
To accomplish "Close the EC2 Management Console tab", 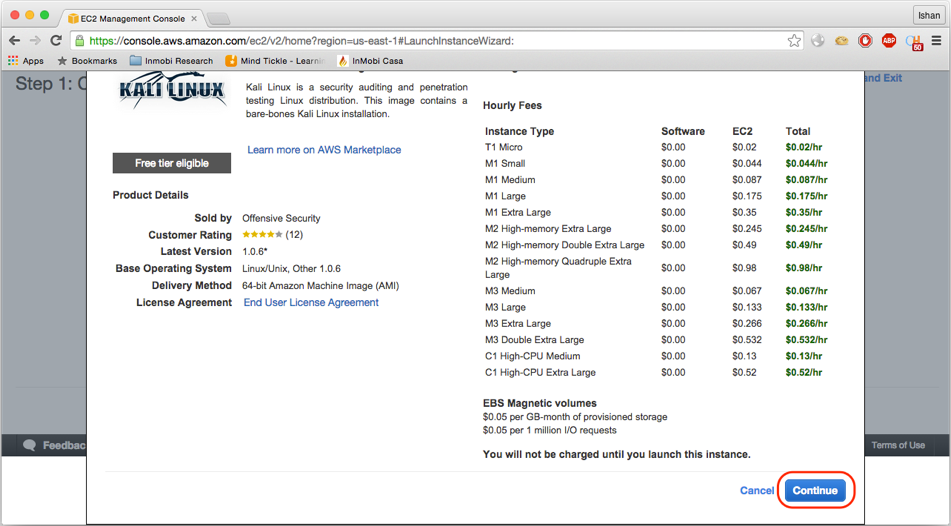I will (194, 19).
